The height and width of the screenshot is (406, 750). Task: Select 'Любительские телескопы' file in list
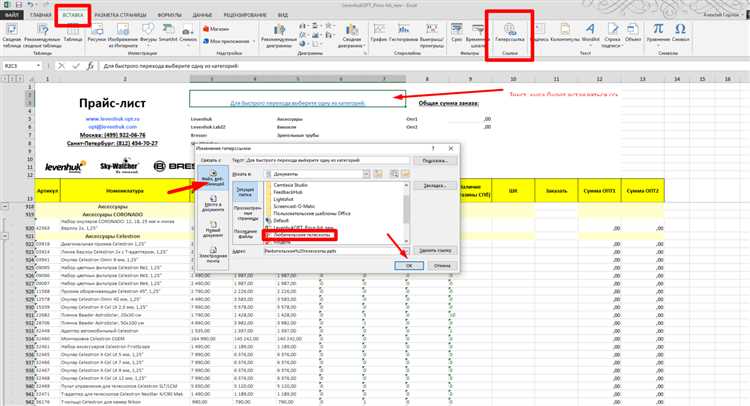pos(299,235)
